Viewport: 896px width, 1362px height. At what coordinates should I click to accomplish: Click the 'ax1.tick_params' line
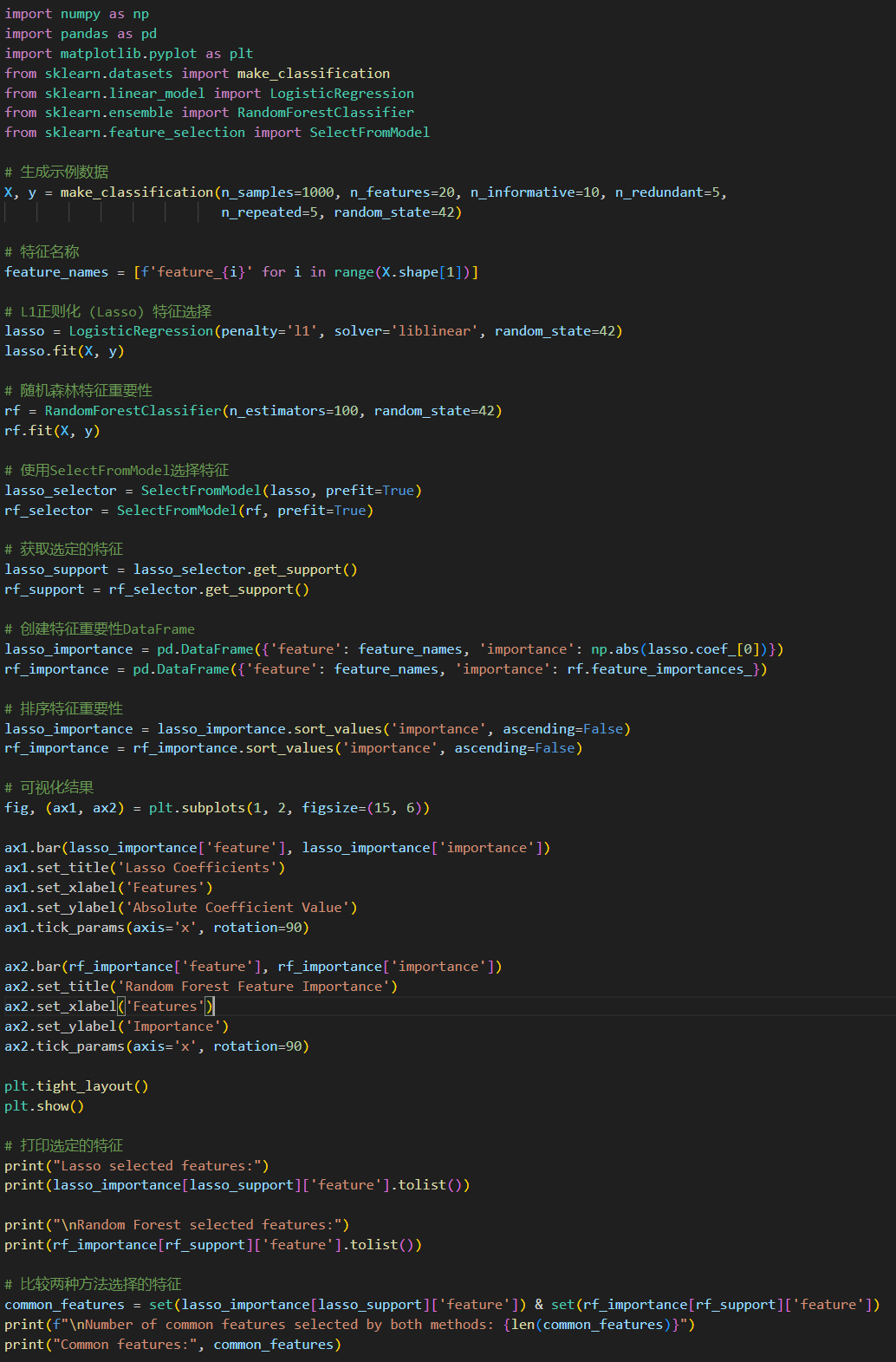click(x=157, y=928)
